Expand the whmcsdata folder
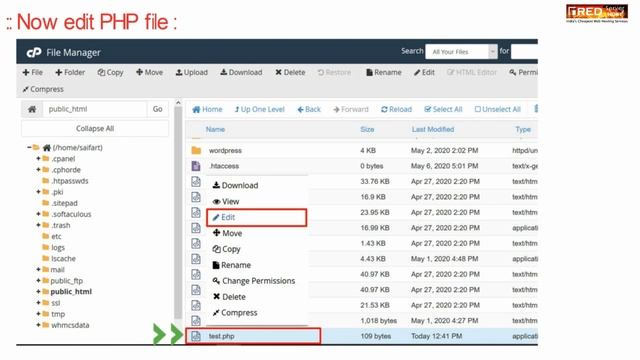This screenshot has height=360, width=640. [38, 325]
